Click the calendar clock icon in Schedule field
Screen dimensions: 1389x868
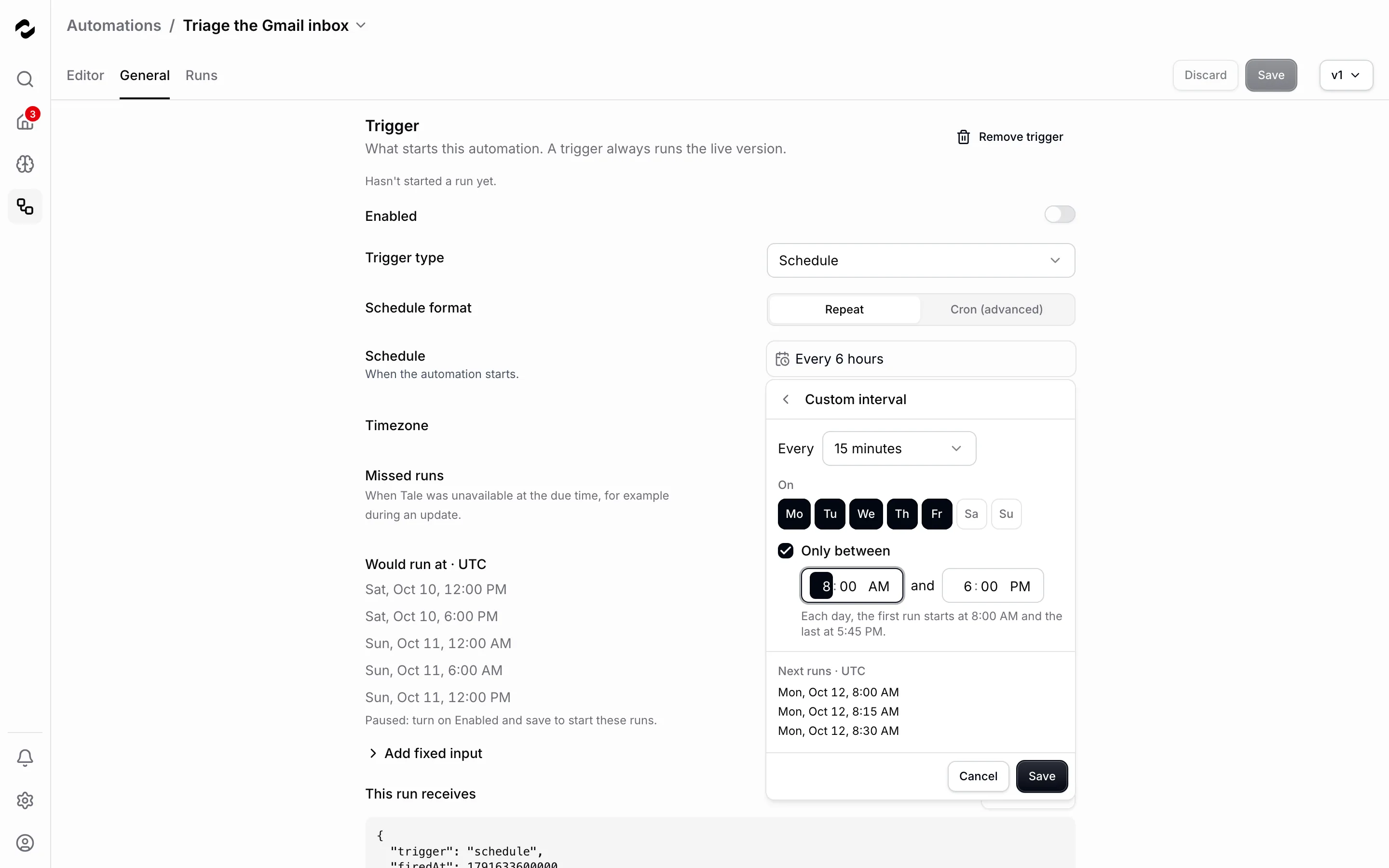(x=782, y=359)
